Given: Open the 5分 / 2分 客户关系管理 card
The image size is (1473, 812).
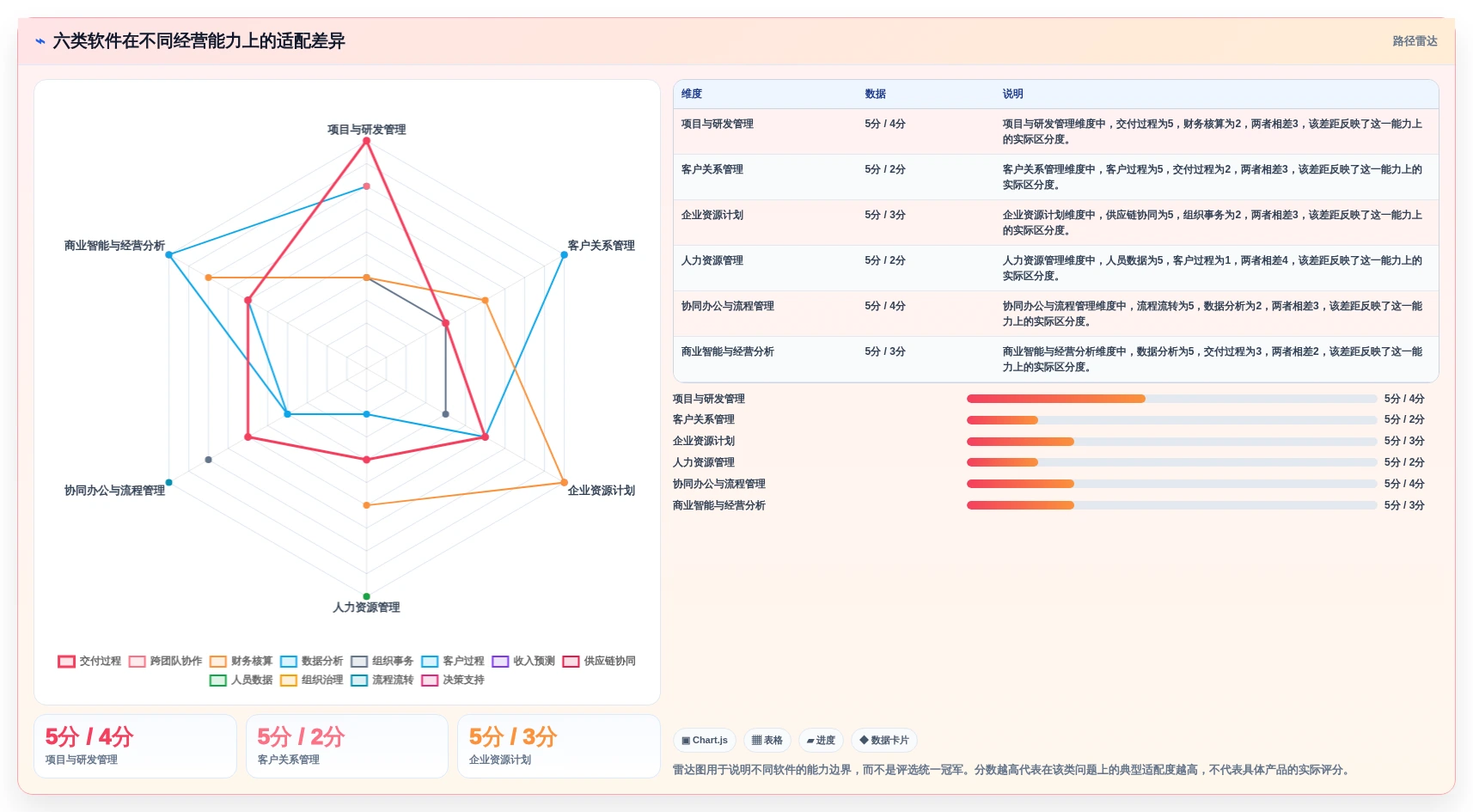Looking at the screenshot, I should coord(347,746).
